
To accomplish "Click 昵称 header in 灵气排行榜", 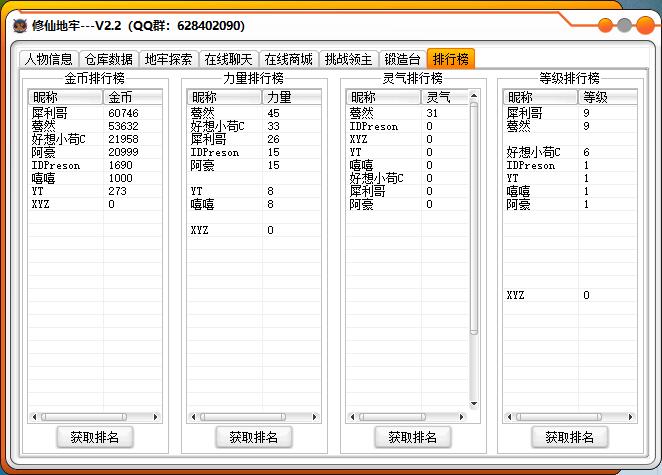I will click(x=383, y=97).
